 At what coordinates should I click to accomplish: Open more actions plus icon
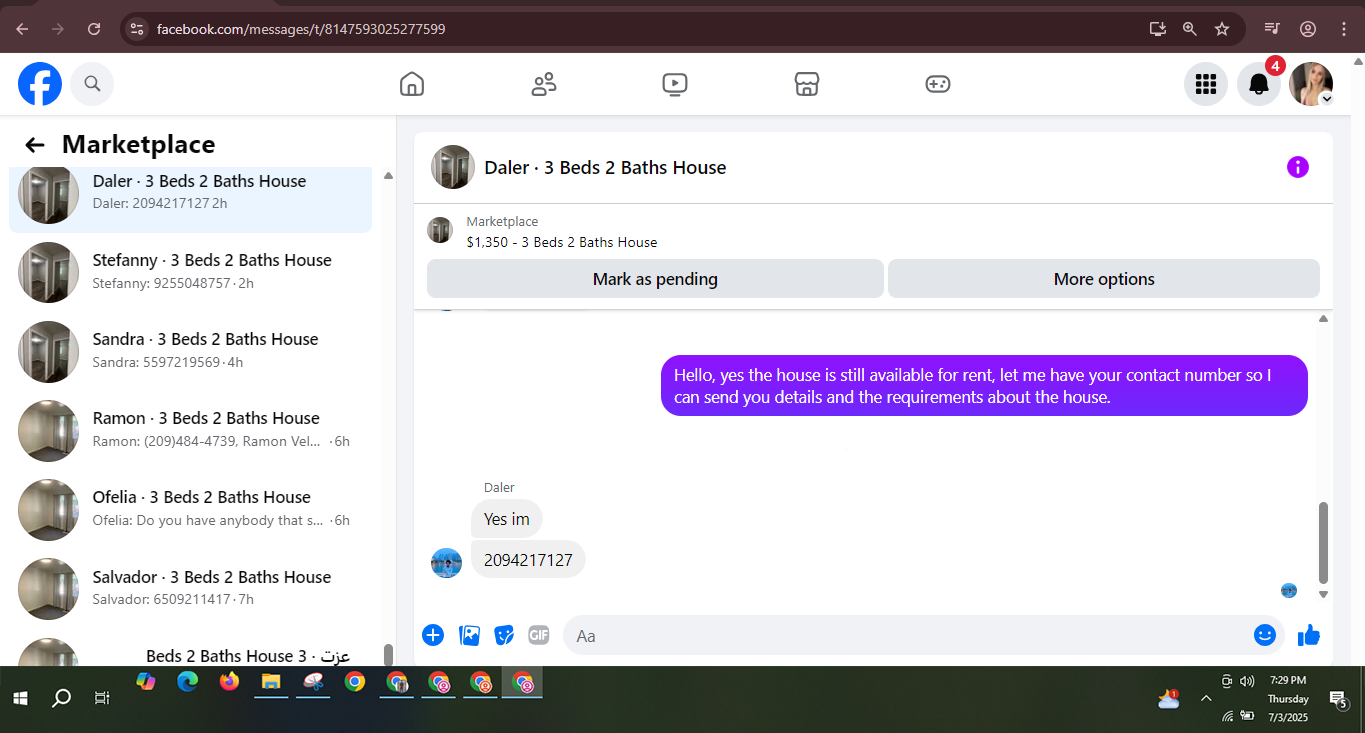click(432, 635)
